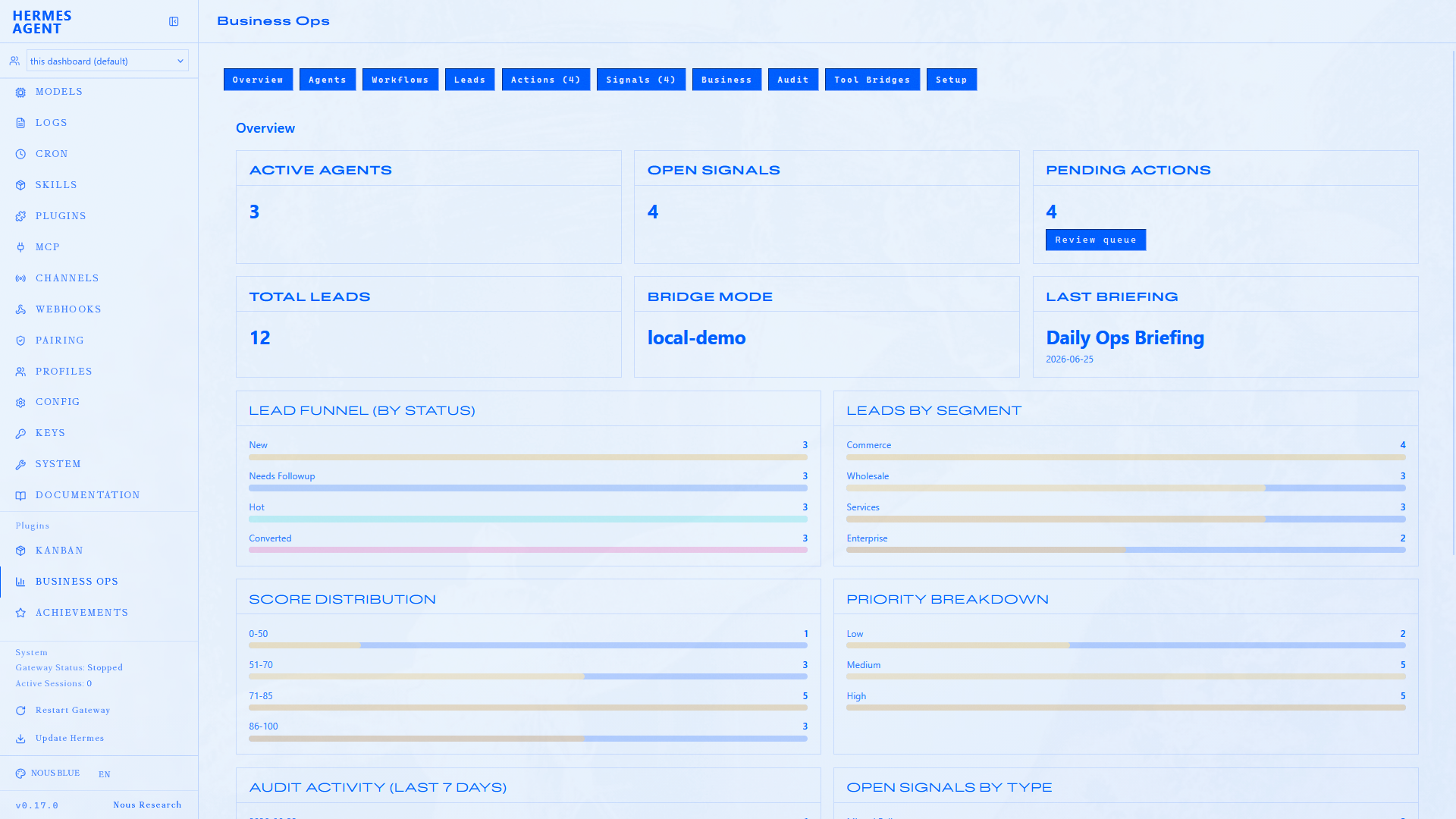Click the Active Sessions: 0 text

point(53,684)
